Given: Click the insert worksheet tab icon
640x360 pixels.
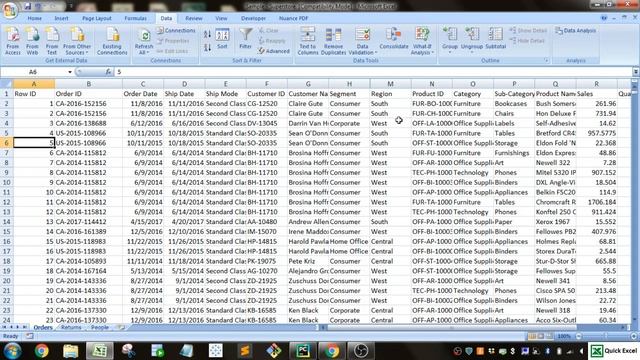Looking at the screenshot, I should tap(121, 327).
